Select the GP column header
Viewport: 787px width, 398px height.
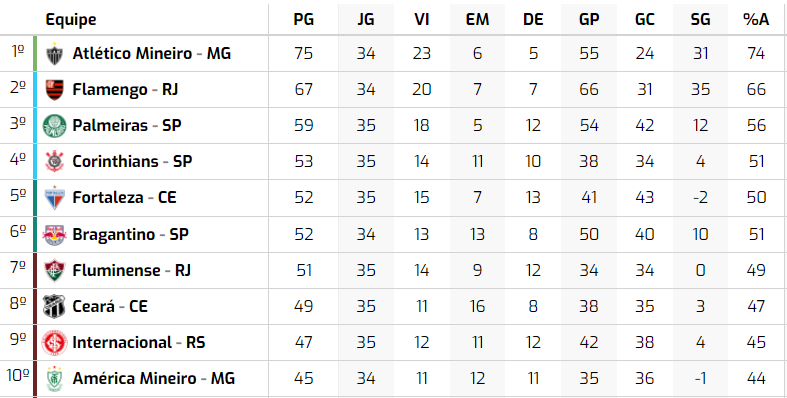tap(589, 20)
